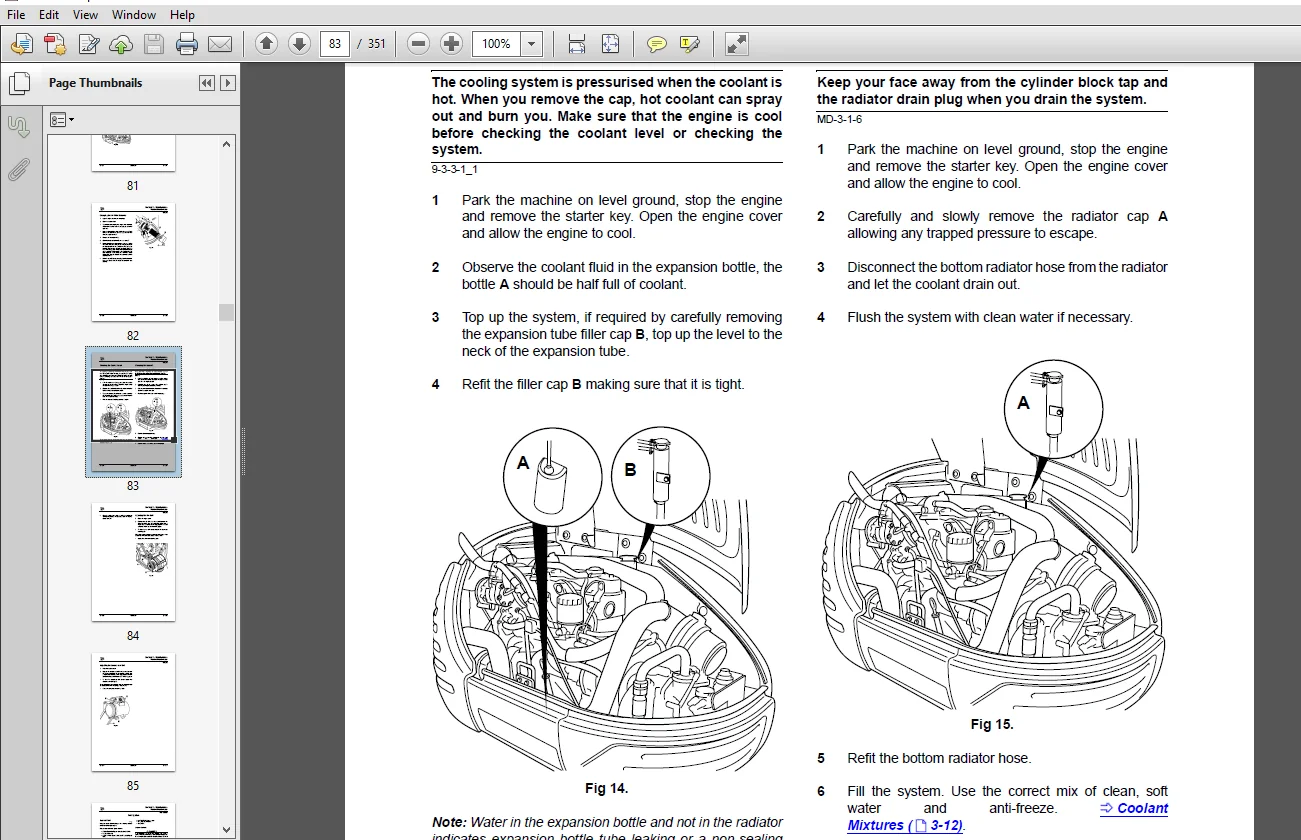The image size is (1301, 840).
Task: Click the 'Refit the bottom radiator hose.' step
Action: (939, 758)
